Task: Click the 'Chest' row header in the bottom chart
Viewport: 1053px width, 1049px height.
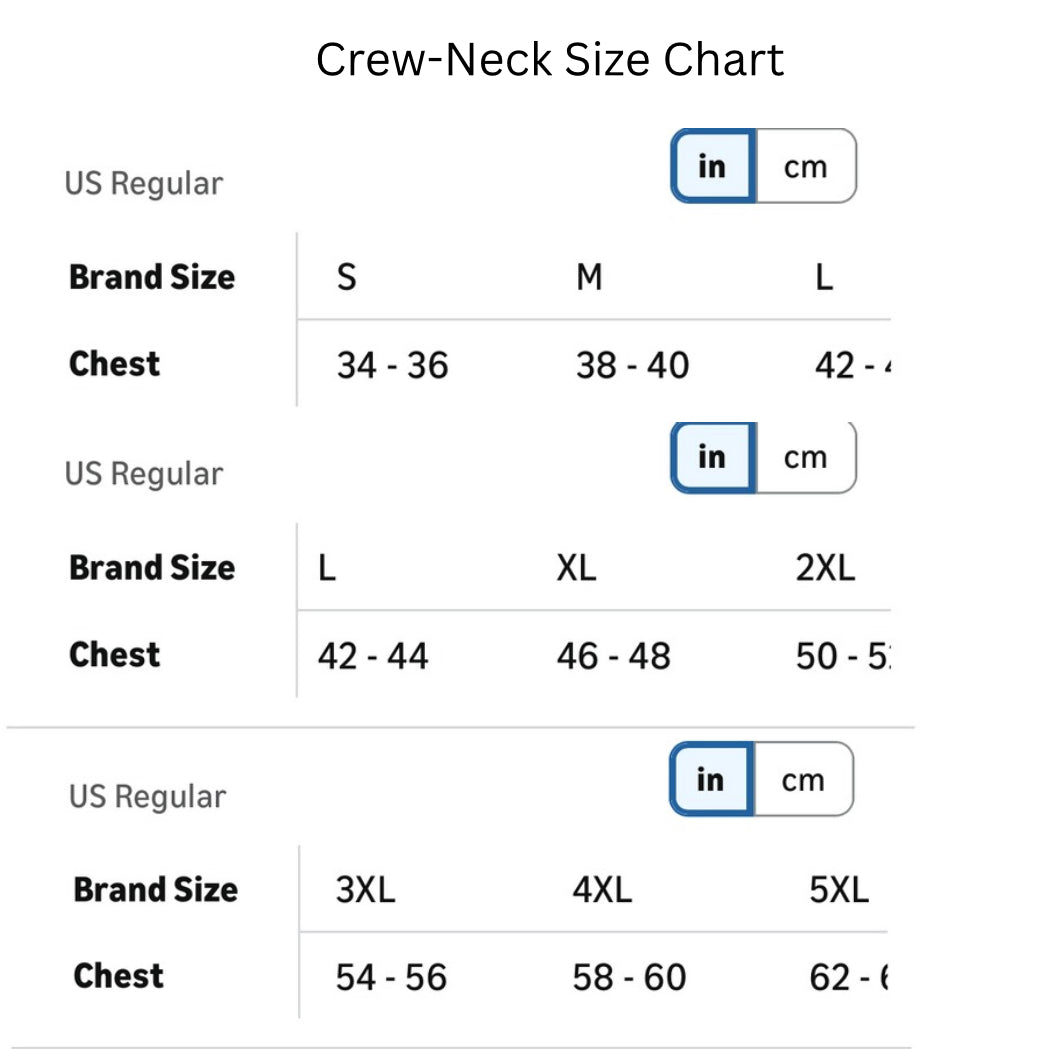Action: click(118, 975)
